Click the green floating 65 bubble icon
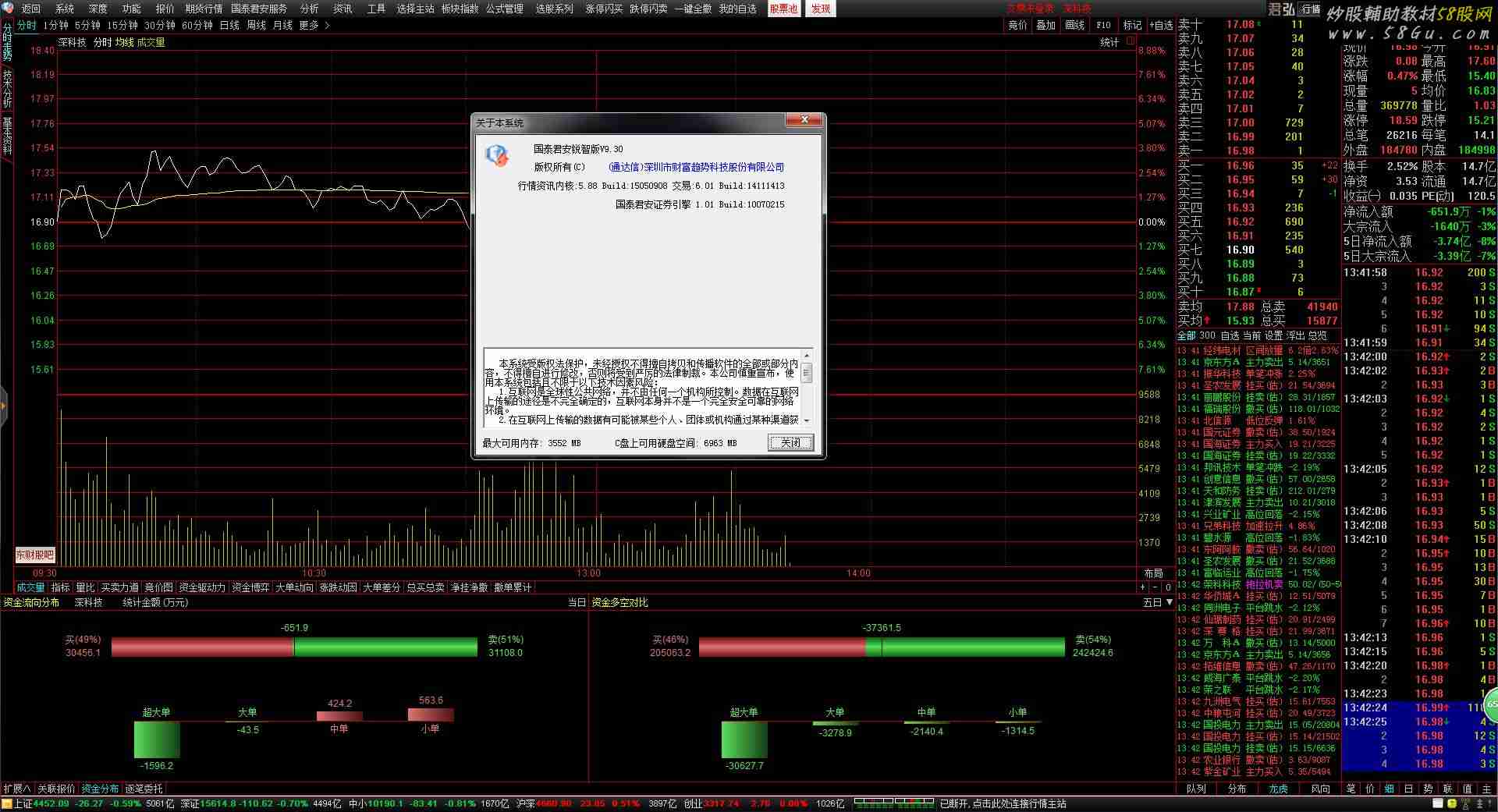The image size is (1498, 812). click(1491, 704)
